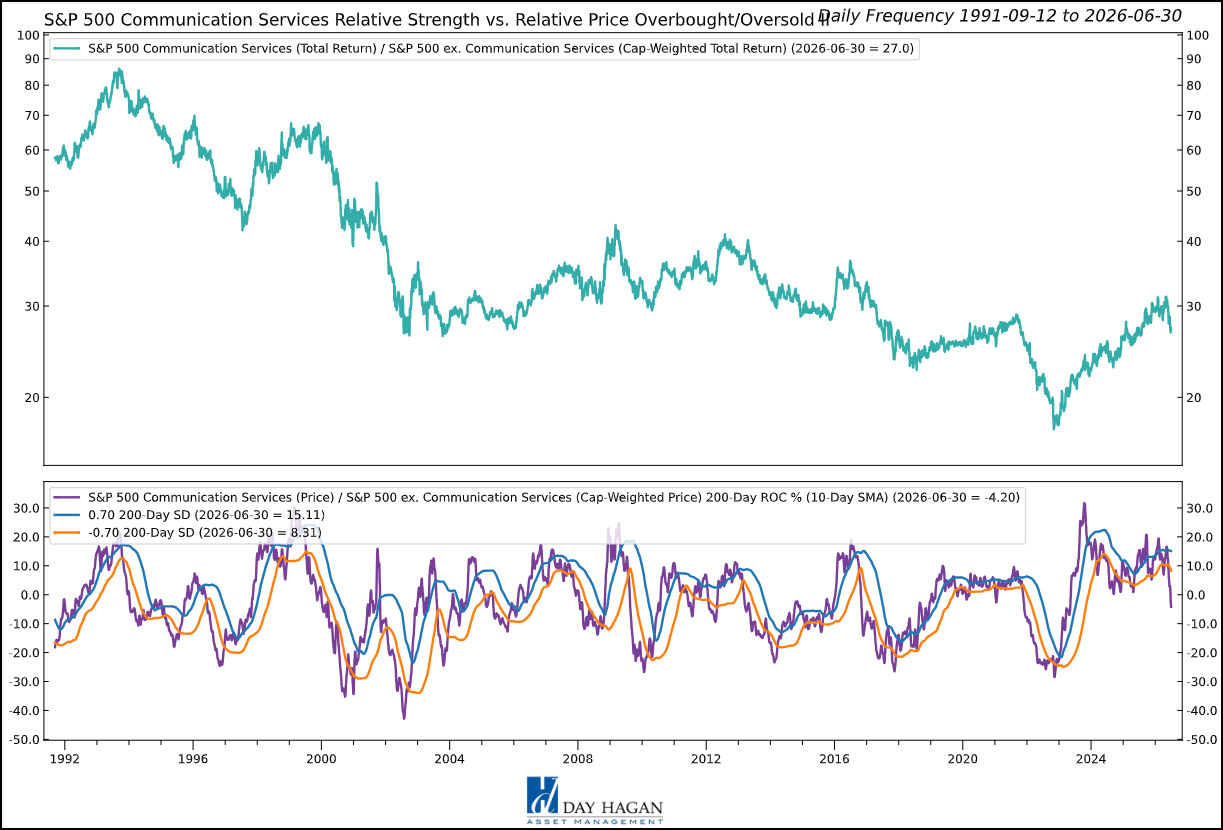Click the 2000 label on the time axis
Image resolution: width=1223 pixels, height=830 pixels.
pyautogui.click(x=321, y=758)
